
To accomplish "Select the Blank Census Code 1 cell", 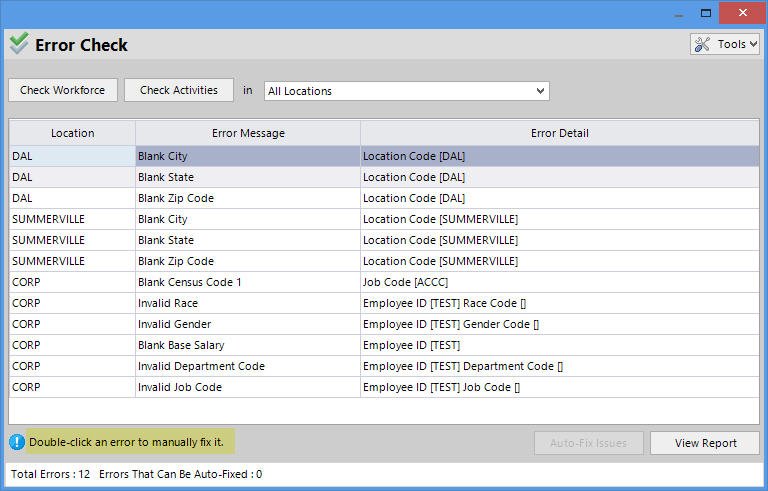I will (248, 282).
